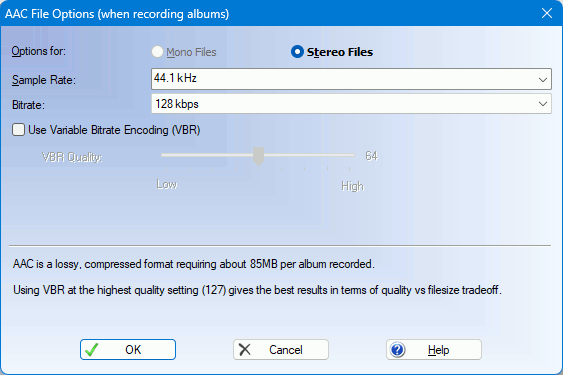
Task: Click the VBR highest quality setting note
Action: tap(257, 290)
